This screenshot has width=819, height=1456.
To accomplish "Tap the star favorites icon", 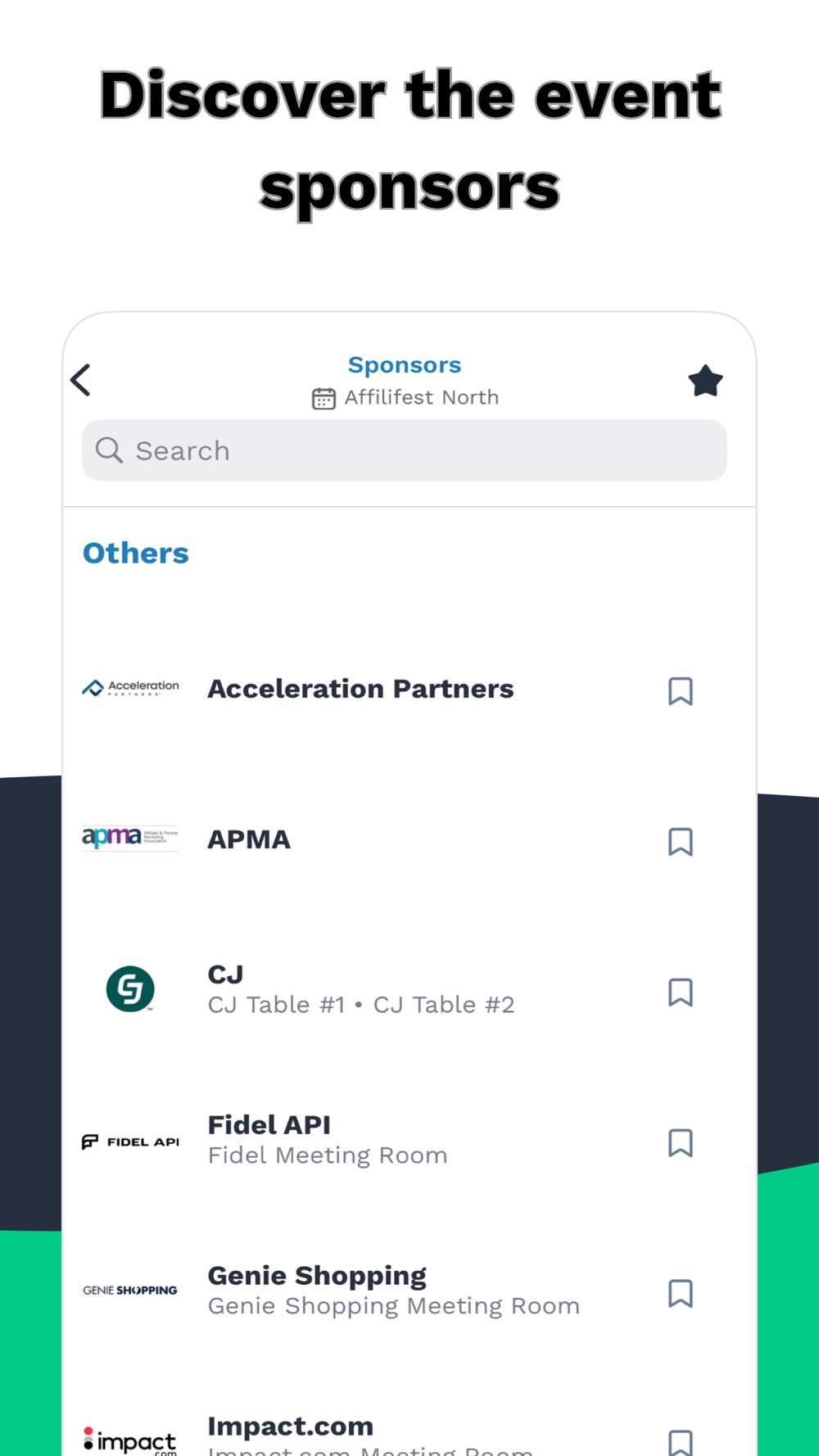I will point(705,381).
